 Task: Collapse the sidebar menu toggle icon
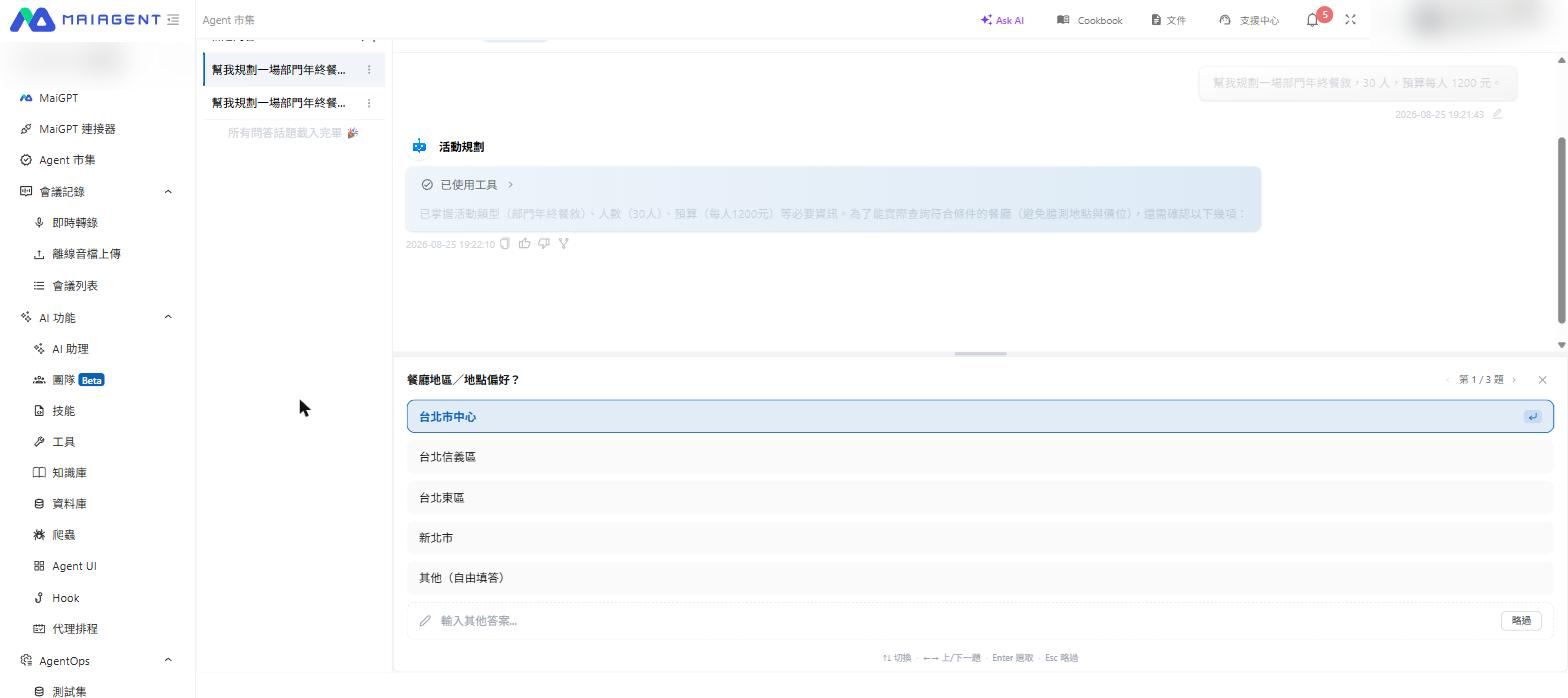pos(174,19)
